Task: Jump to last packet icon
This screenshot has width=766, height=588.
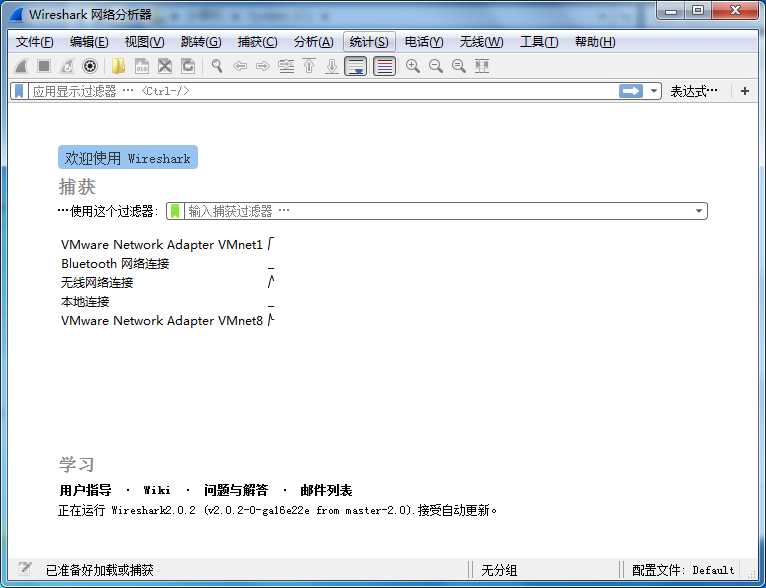Action: 332,66
